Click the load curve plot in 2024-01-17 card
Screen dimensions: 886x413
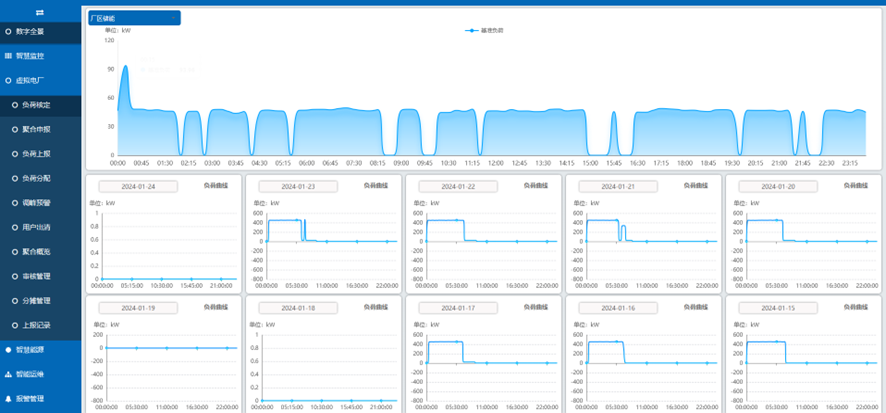tap(492, 367)
